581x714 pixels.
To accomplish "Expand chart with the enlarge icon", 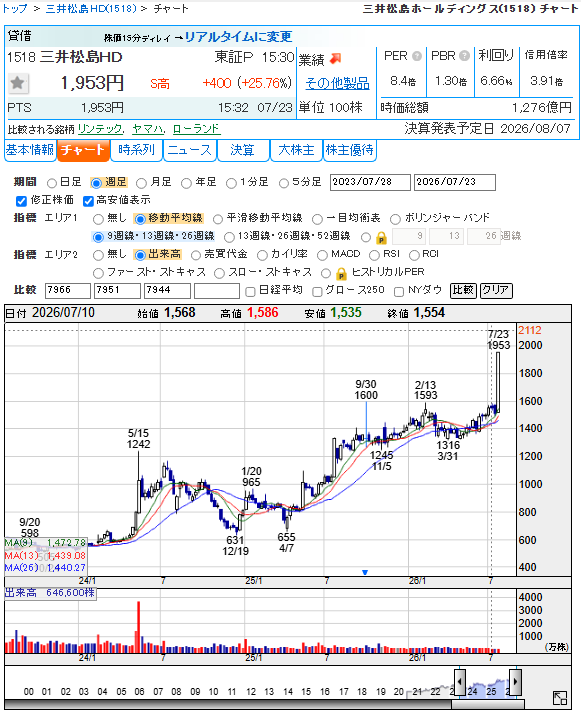I will (560, 698).
